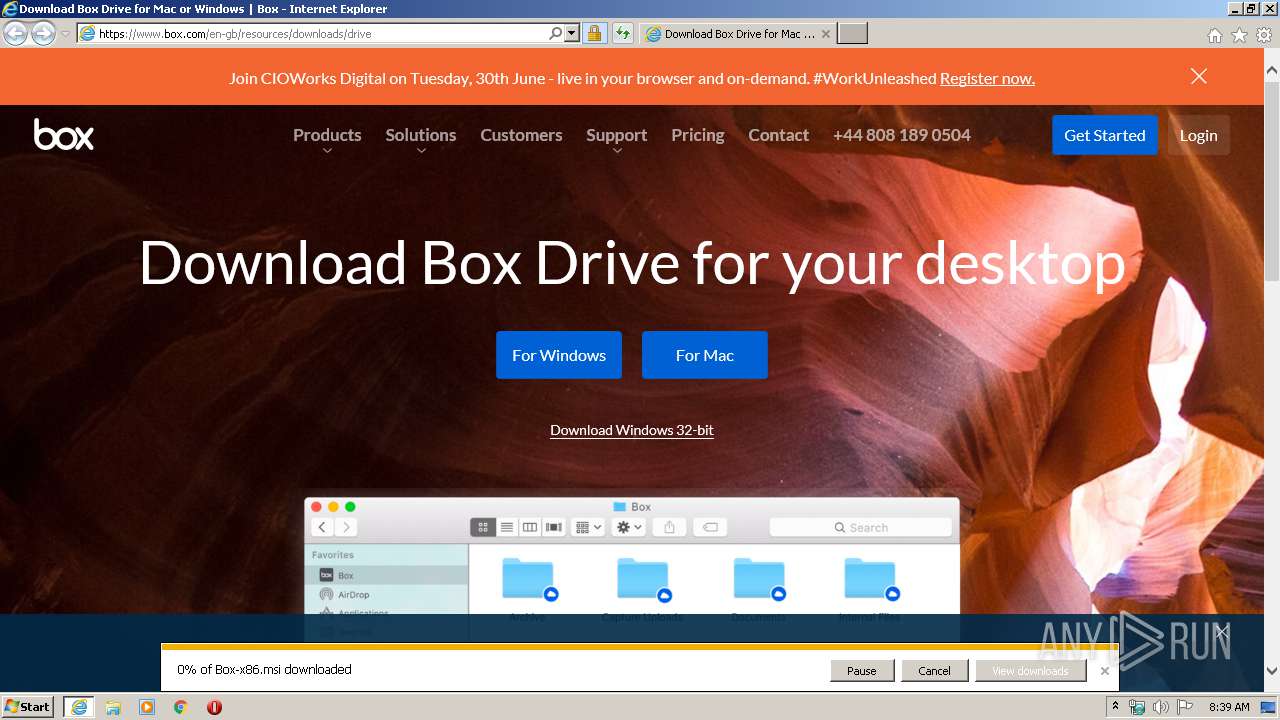
Task: Open the Home icon in browser toolbar
Action: pos(1214,35)
